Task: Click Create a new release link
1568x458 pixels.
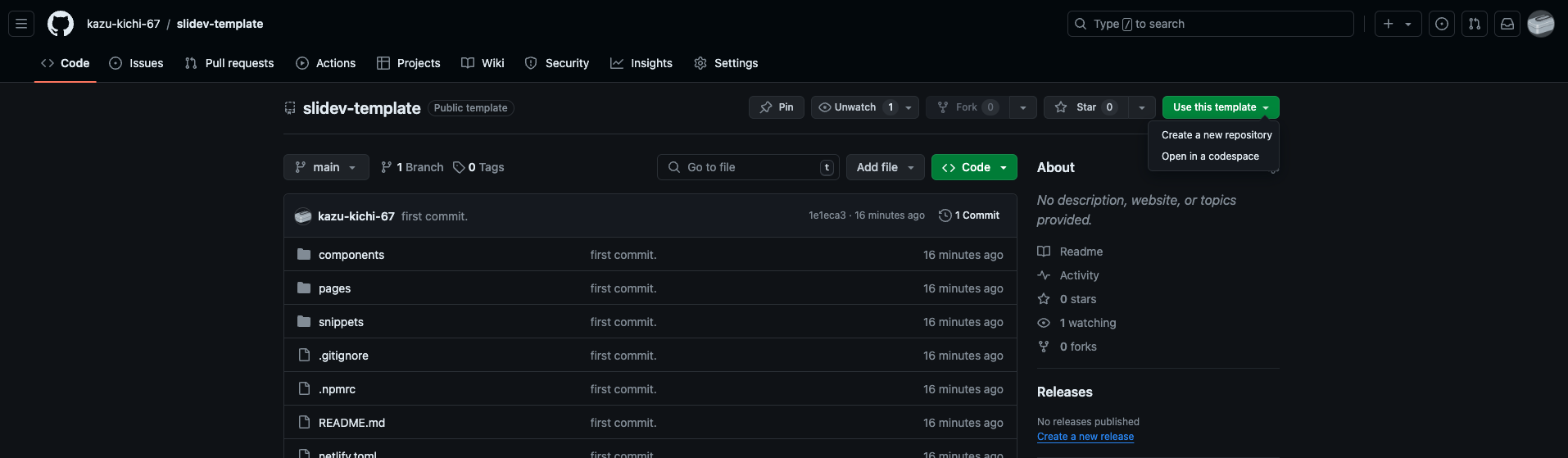Action: pyautogui.click(x=1085, y=437)
